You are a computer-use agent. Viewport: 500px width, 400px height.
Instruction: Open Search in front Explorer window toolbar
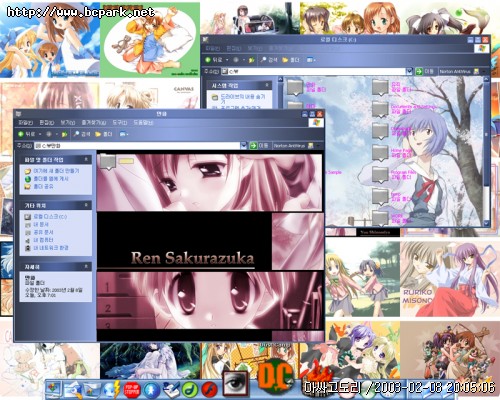click(82, 134)
